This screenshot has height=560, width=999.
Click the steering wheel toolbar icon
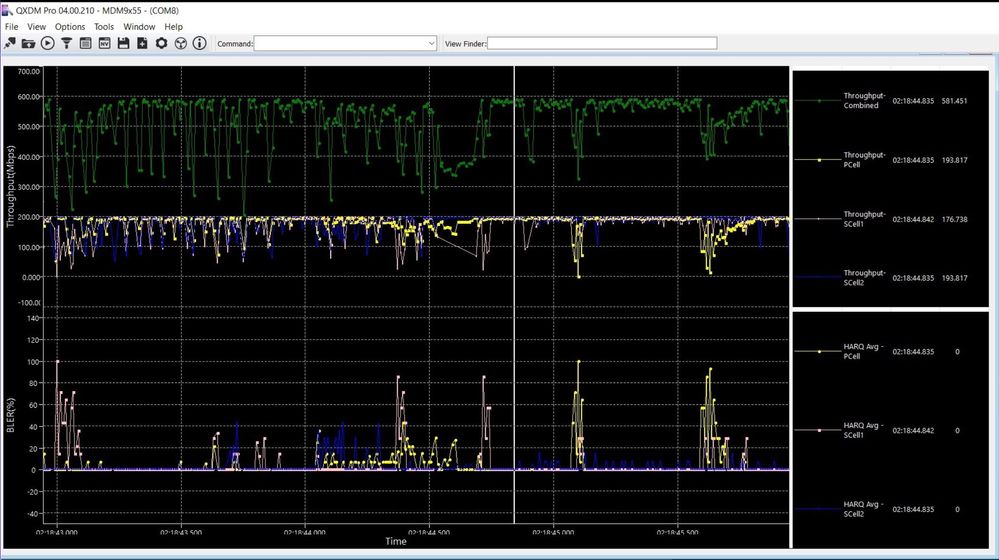click(x=180, y=43)
